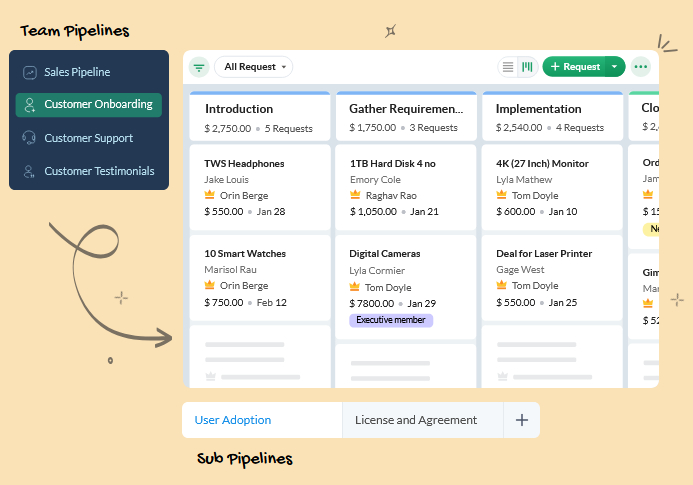693x485 pixels.
Task: Click the 5 Requests count in Introduction
Action: 289,129
